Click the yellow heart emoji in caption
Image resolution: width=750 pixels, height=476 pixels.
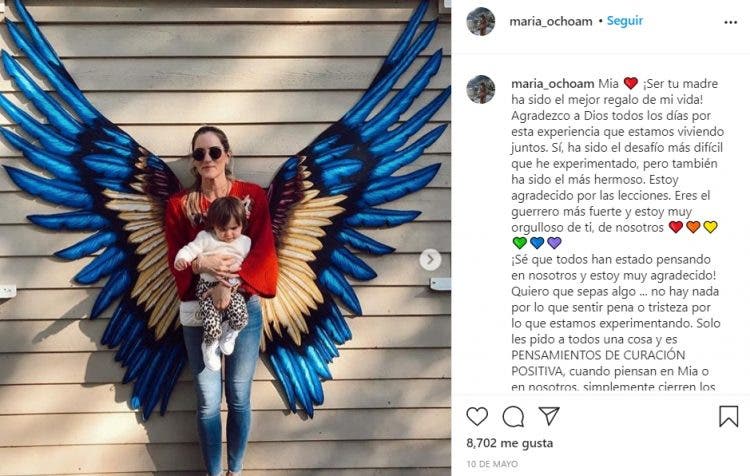coord(710,227)
